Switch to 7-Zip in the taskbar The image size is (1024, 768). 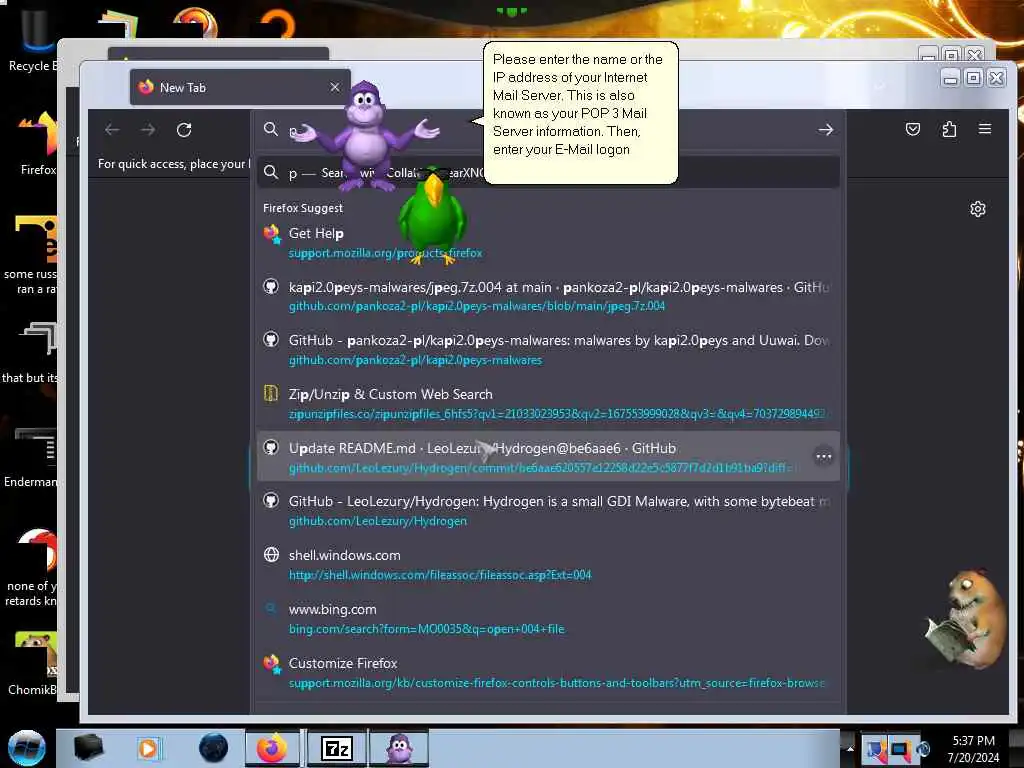coord(337,748)
